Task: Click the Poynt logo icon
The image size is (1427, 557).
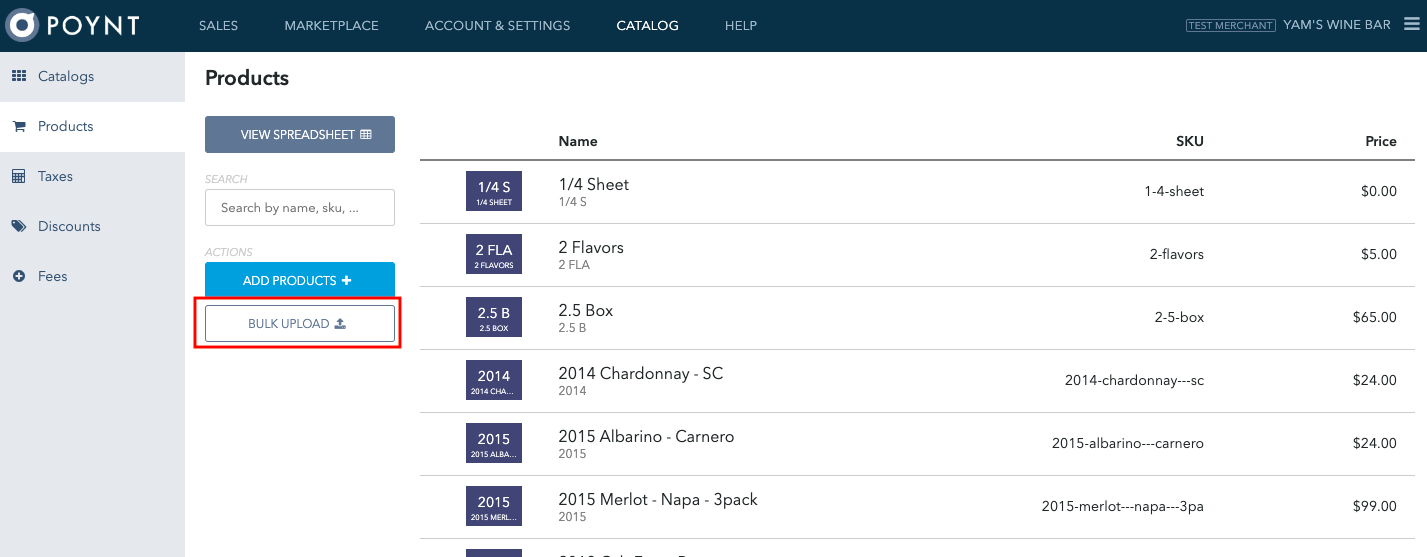Action: pos(21,26)
